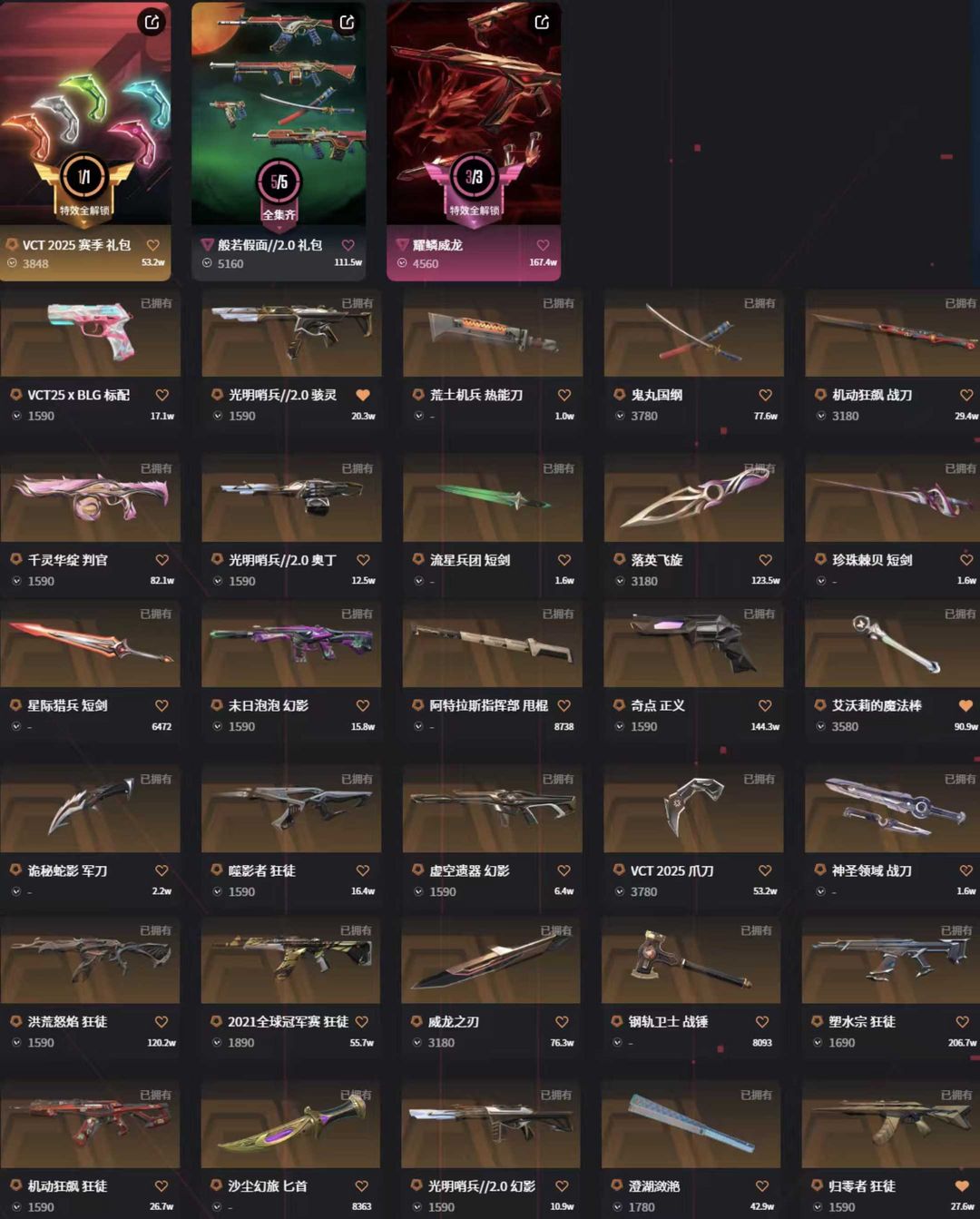Open the 星际猎兵 短剑 item name
Viewport: 980px width, 1219px height.
coord(67,705)
